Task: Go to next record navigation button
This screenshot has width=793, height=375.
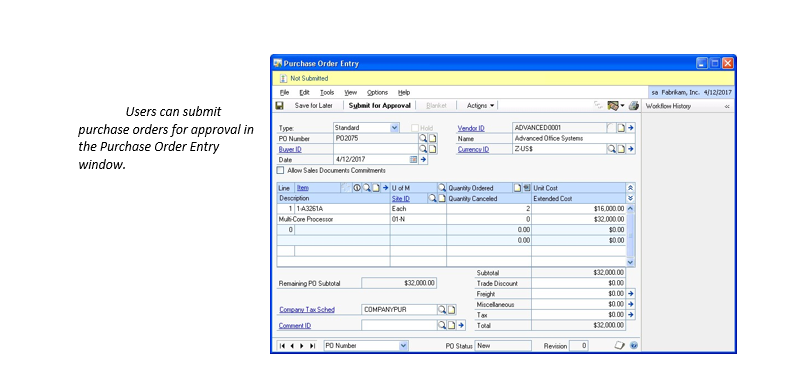Action: tap(302, 346)
